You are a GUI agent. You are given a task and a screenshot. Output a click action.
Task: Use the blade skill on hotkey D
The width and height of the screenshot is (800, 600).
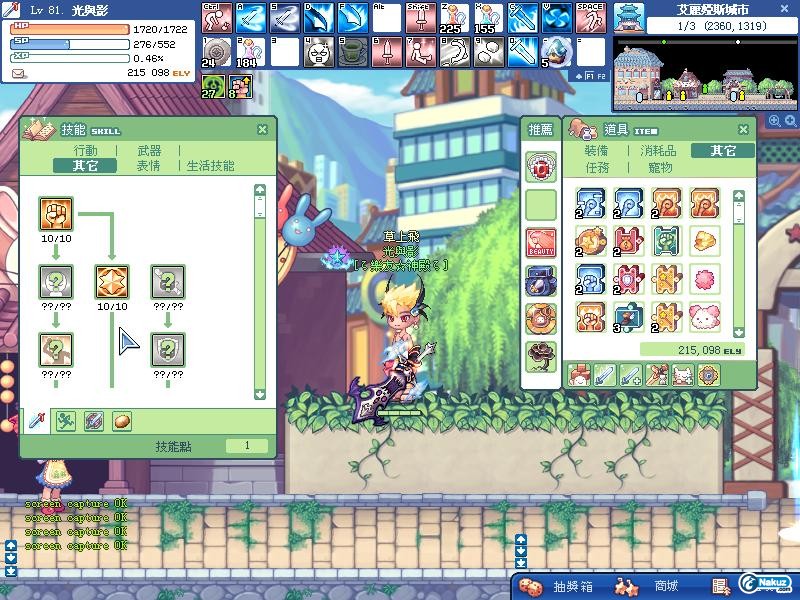click(319, 18)
